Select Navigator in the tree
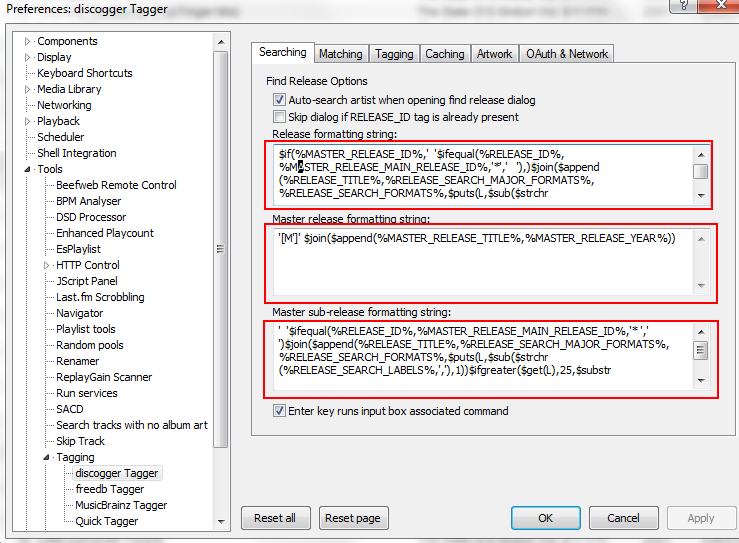 tap(80, 313)
